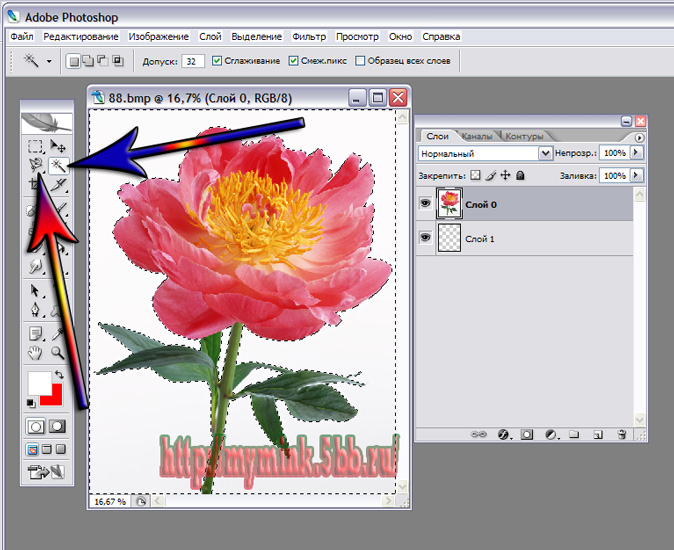Screen dimensions: 674x550
Task: Open the adjustment layer menu
Action: 551,434
